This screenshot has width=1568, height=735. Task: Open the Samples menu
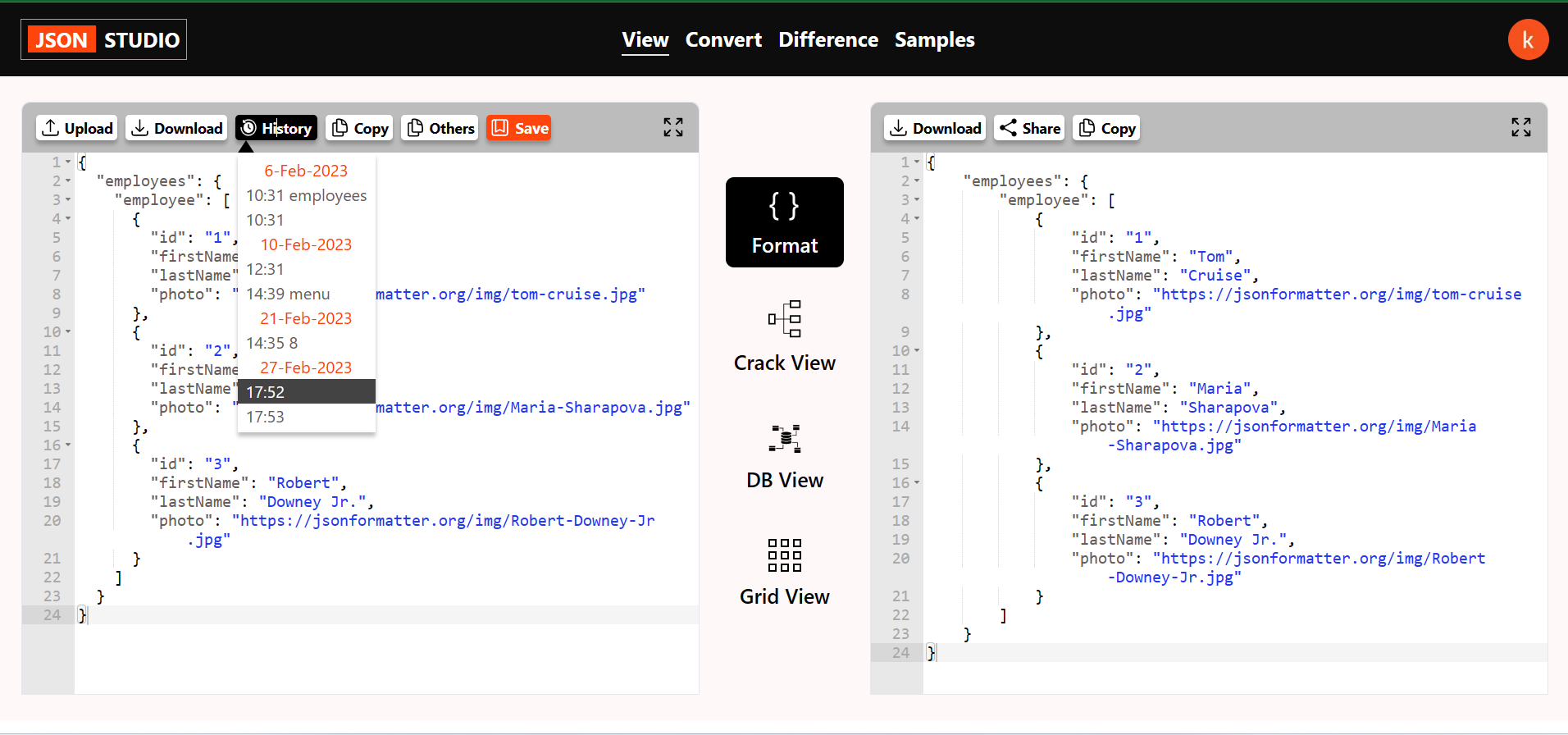pyautogui.click(x=935, y=39)
